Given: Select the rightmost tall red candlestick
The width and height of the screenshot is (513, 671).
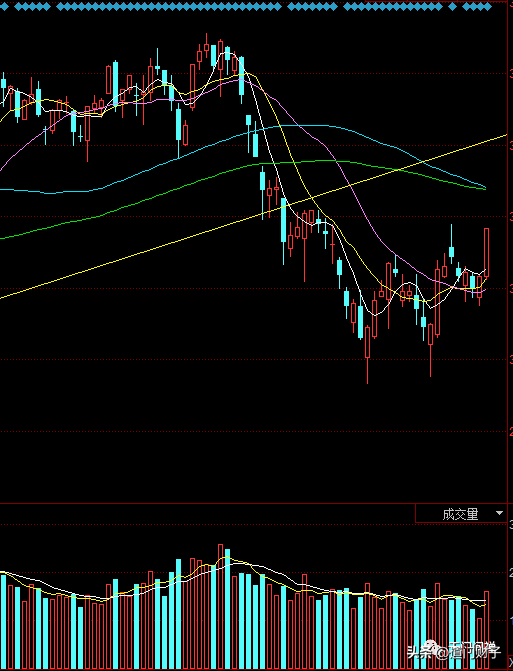Looking at the screenshot, I should (x=486, y=252).
